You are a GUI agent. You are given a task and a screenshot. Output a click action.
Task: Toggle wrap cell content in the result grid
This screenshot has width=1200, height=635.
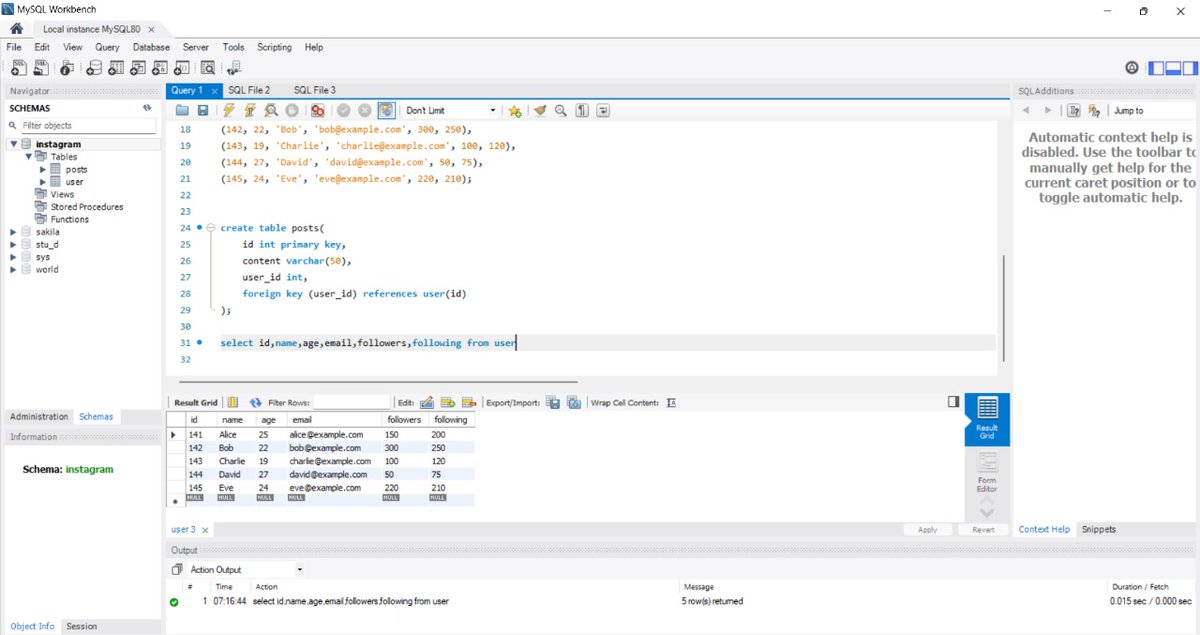tap(671, 402)
